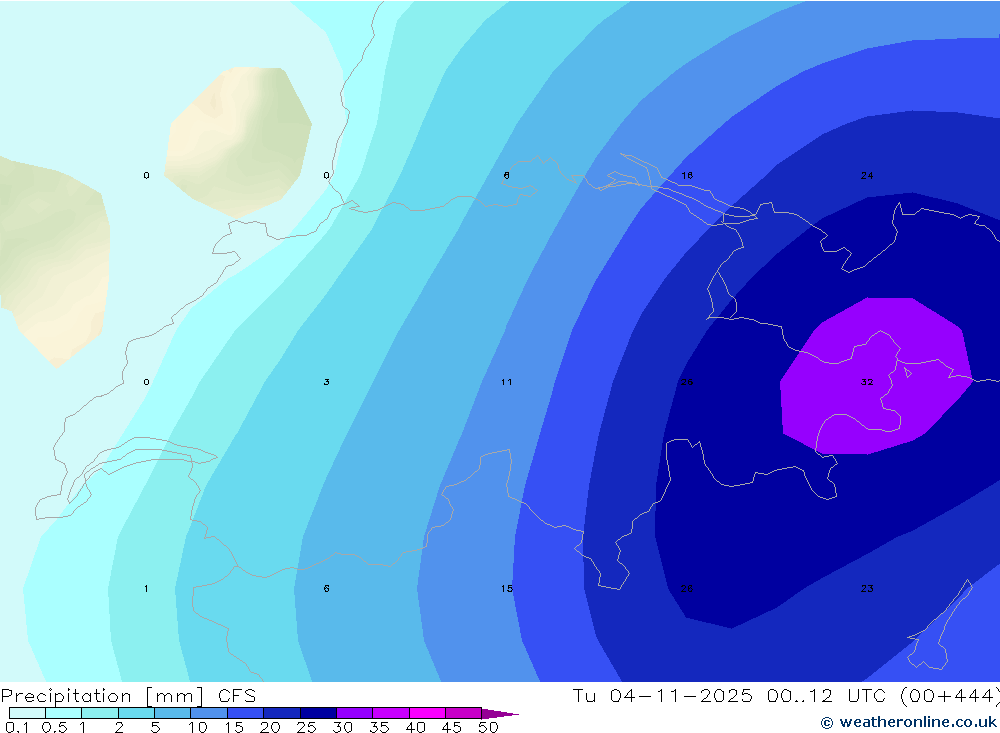Select the 5–10 mm legend swatch
The width and height of the screenshot is (1000, 733).
173,713
